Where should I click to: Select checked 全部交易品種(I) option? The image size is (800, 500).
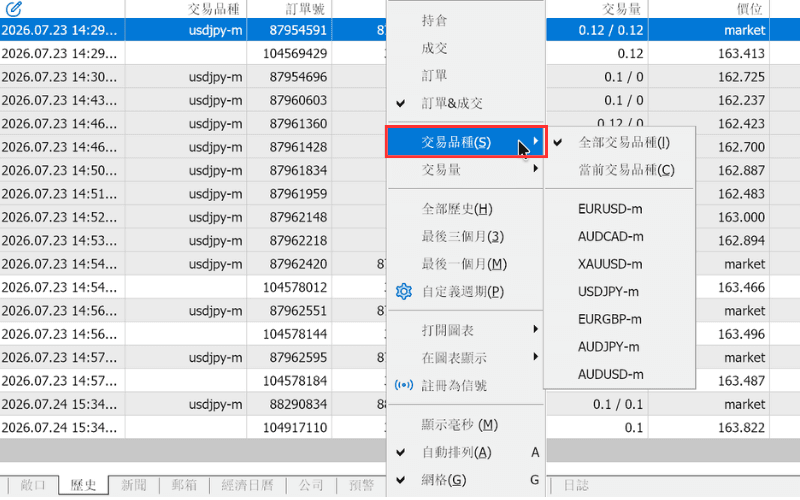point(623,142)
